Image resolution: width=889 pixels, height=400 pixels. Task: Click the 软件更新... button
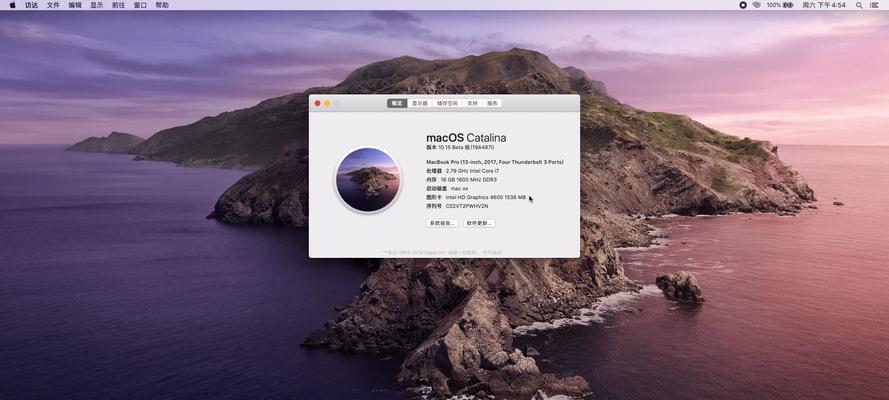(x=479, y=224)
